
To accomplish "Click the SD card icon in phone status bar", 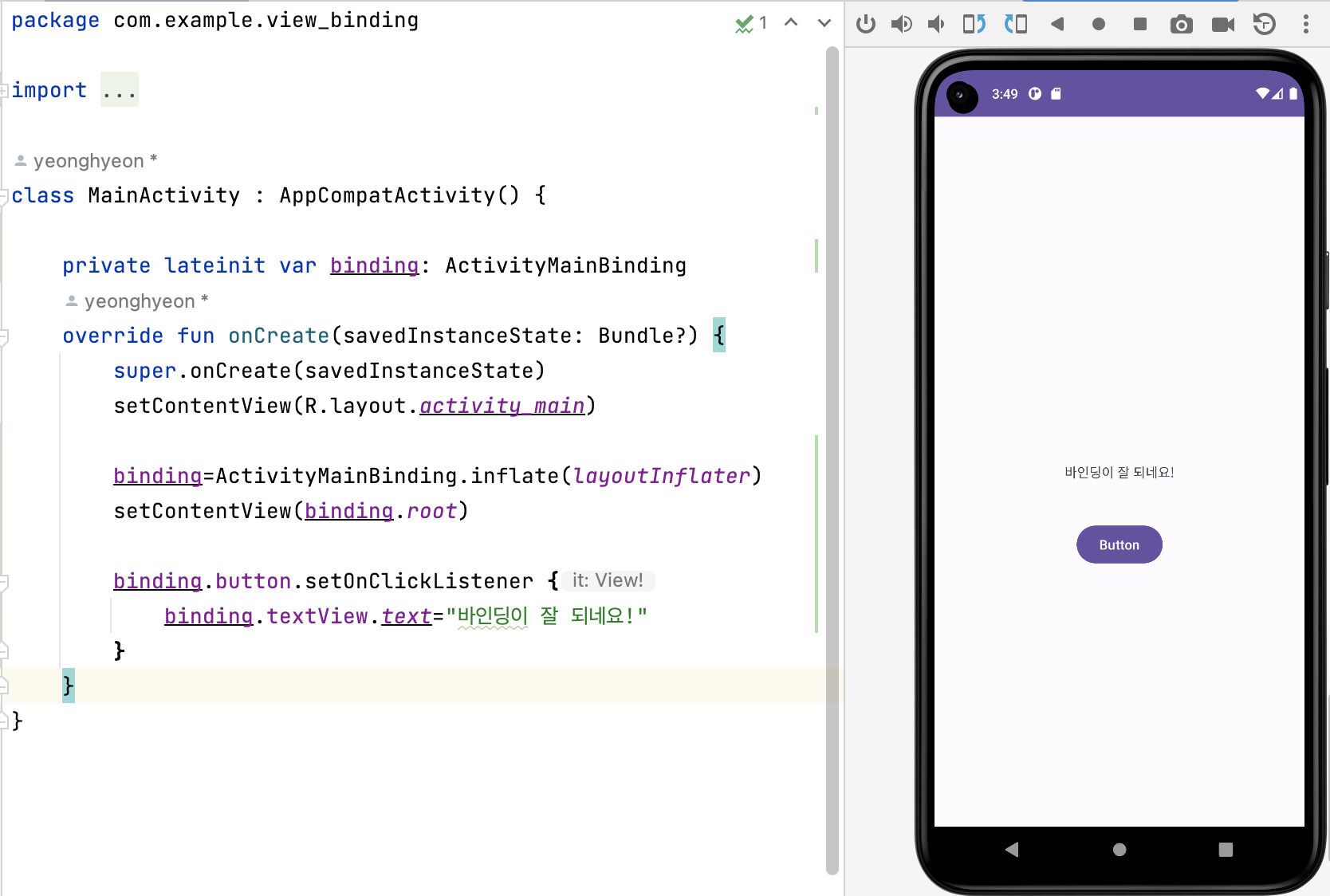I will pos(1056,93).
